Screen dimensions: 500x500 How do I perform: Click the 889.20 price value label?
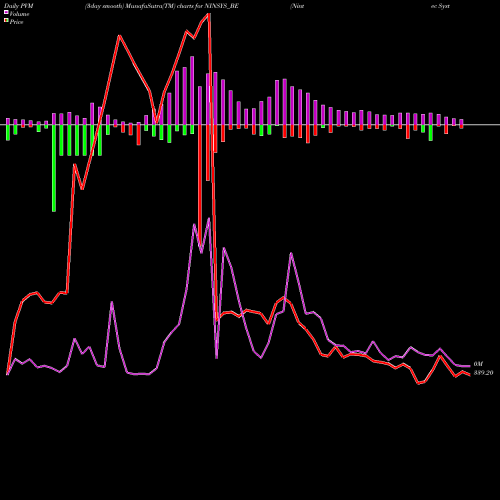click(483, 373)
